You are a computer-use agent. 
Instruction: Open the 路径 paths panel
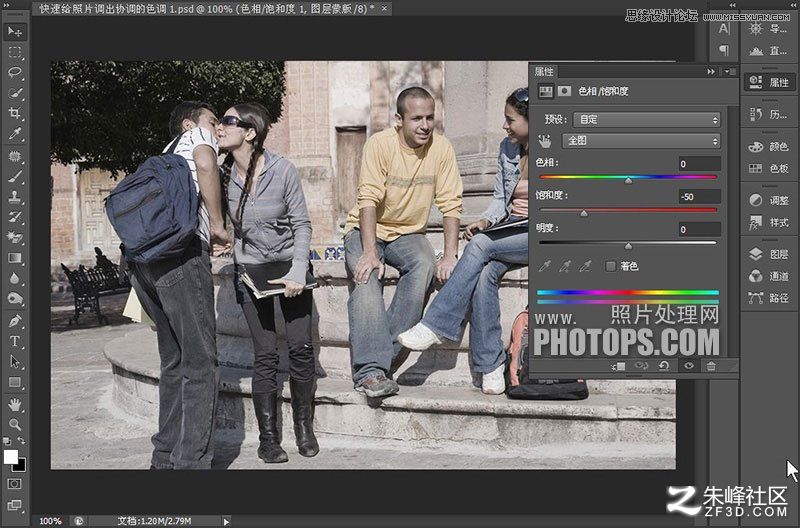[769, 298]
